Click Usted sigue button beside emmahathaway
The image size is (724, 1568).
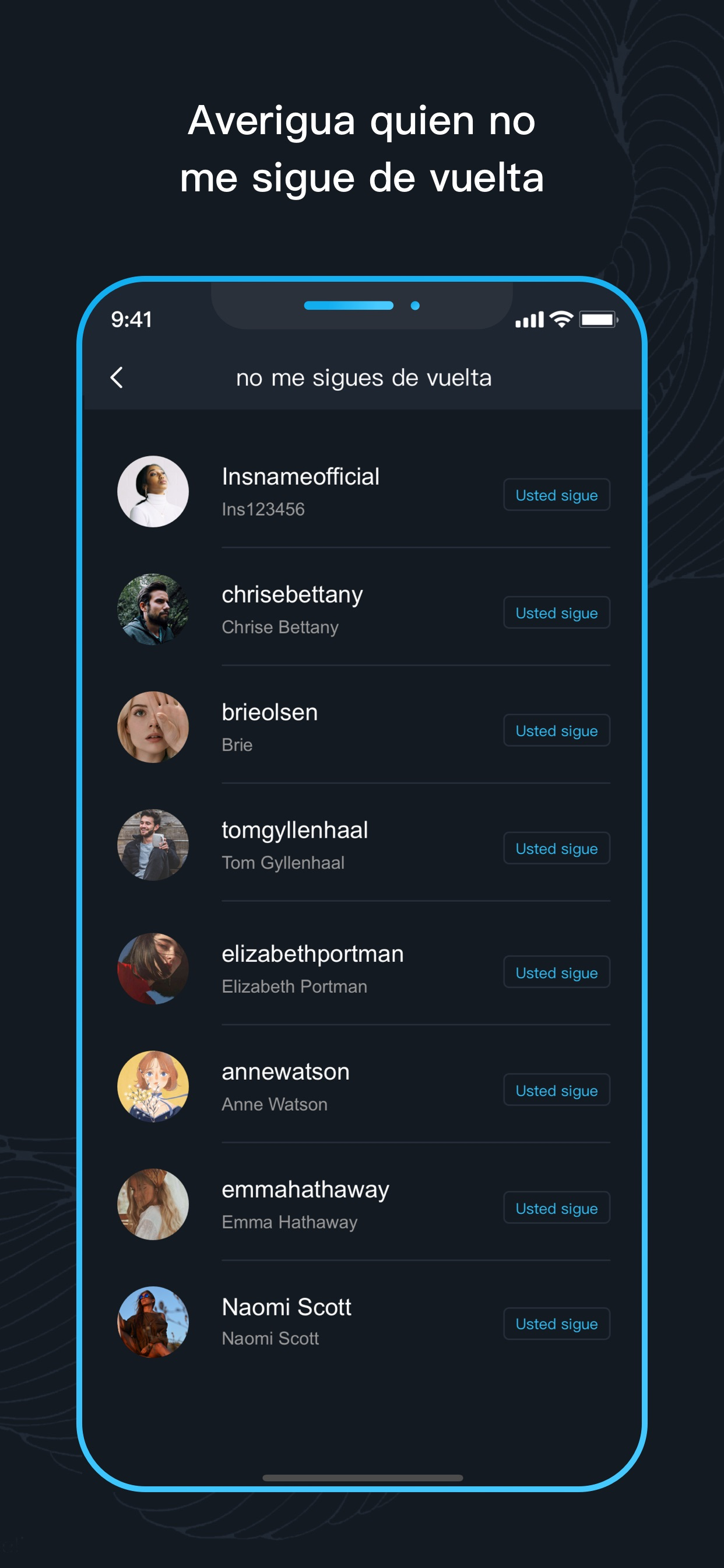point(557,1208)
